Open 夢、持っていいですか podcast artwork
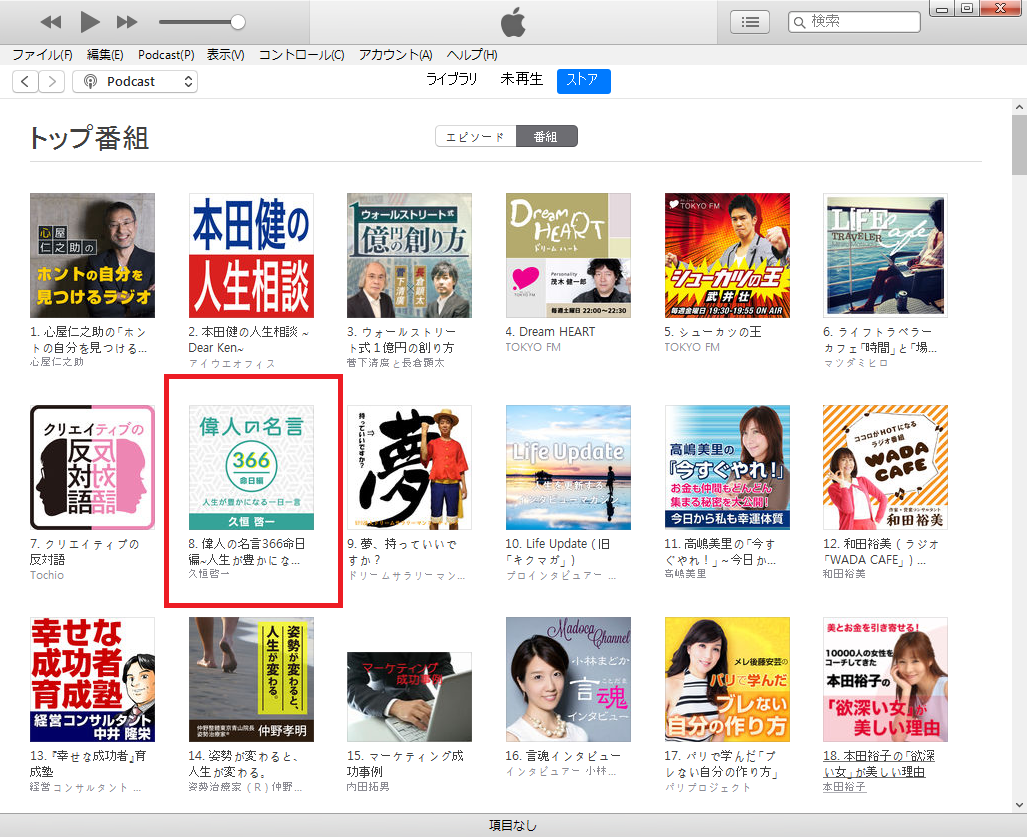1027x837 pixels. tap(409, 468)
